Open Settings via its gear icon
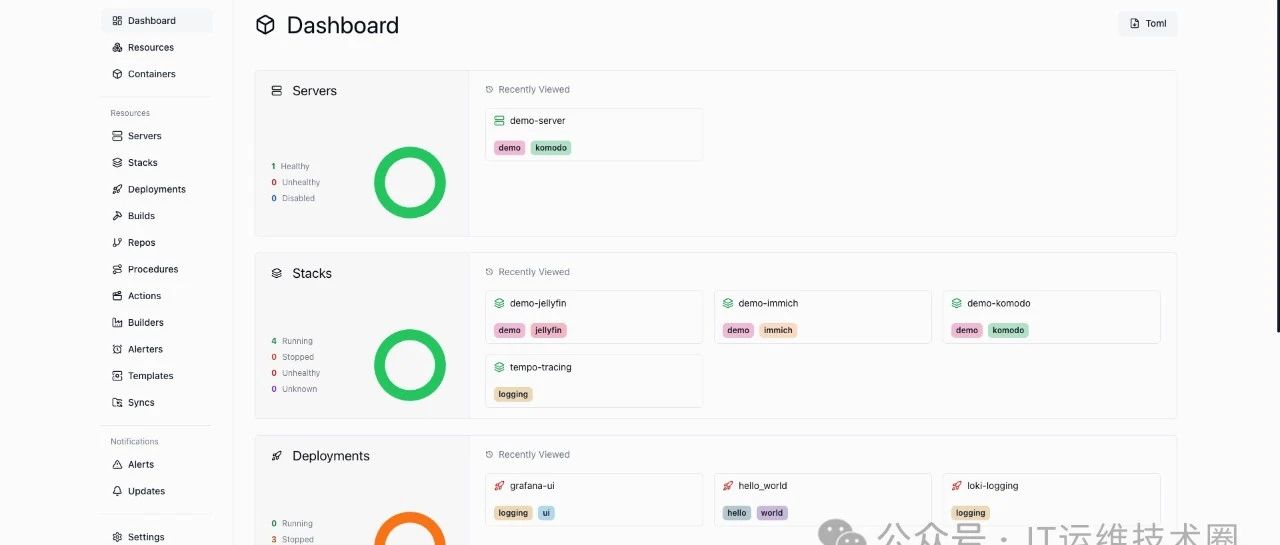Image resolution: width=1280 pixels, height=545 pixels. point(117,537)
